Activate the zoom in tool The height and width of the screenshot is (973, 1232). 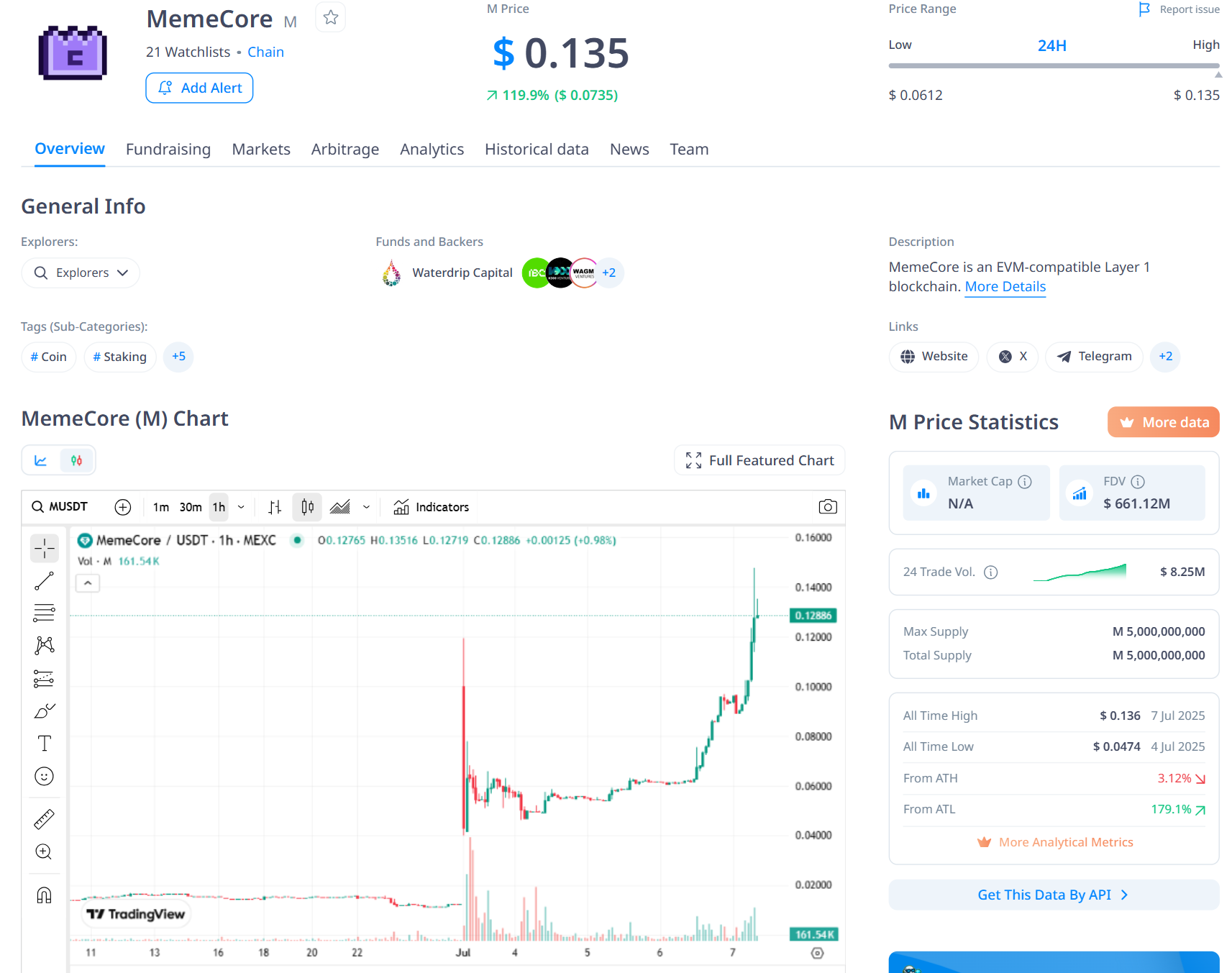click(x=45, y=852)
